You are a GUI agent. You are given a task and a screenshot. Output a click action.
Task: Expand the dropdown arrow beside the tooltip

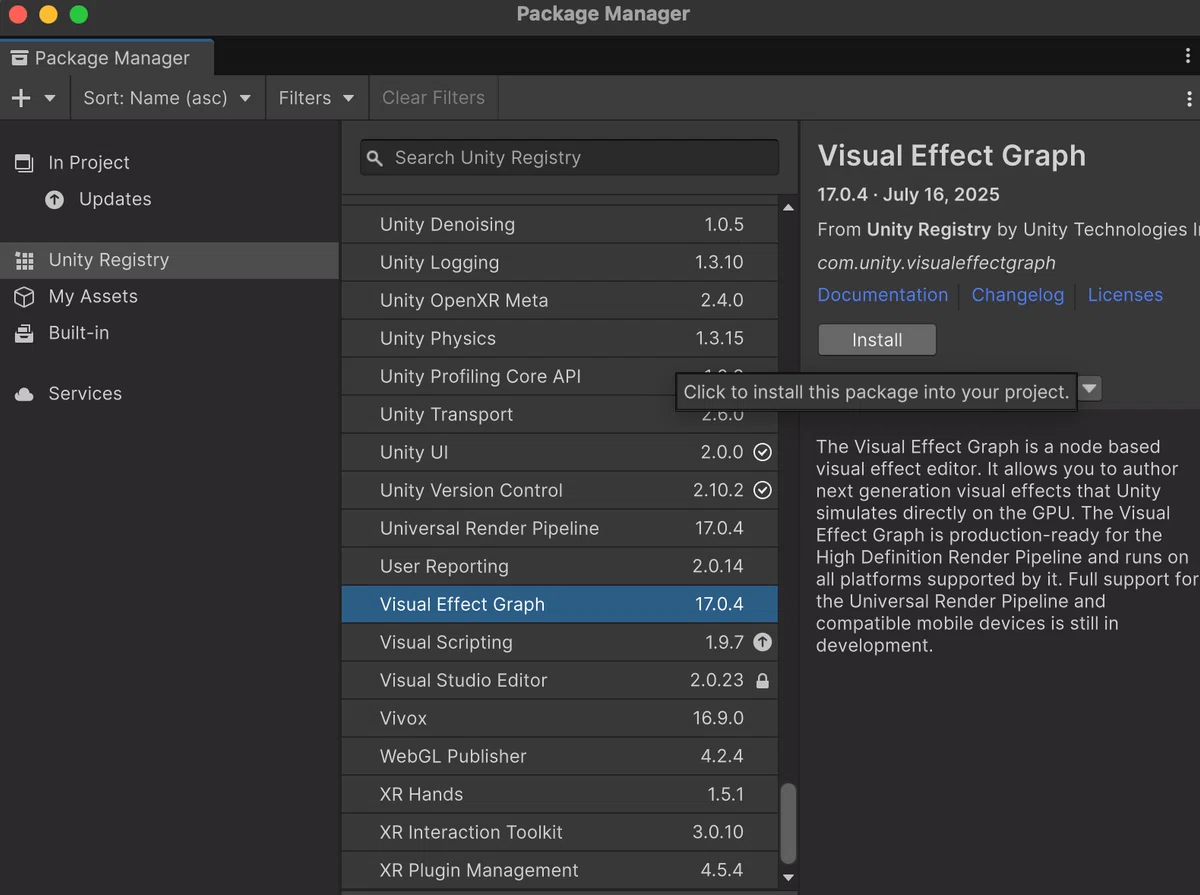[1090, 389]
